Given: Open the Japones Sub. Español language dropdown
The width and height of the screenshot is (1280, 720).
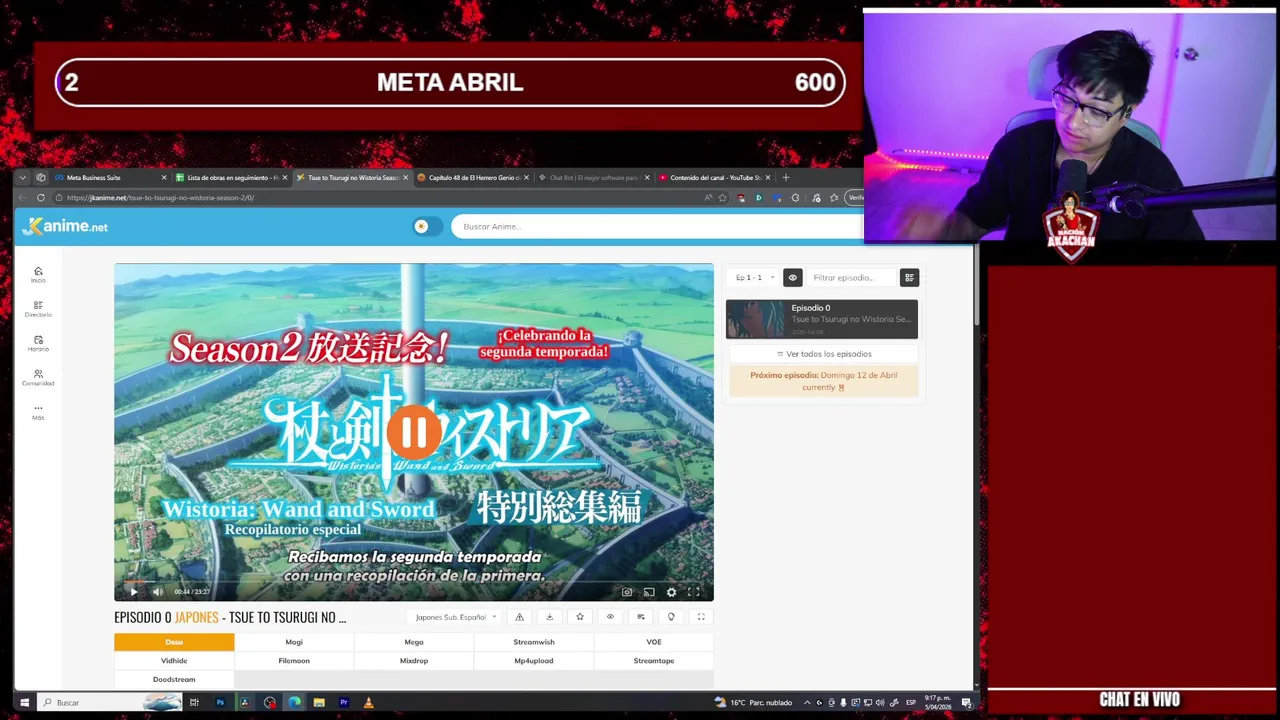Looking at the screenshot, I should (x=455, y=617).
